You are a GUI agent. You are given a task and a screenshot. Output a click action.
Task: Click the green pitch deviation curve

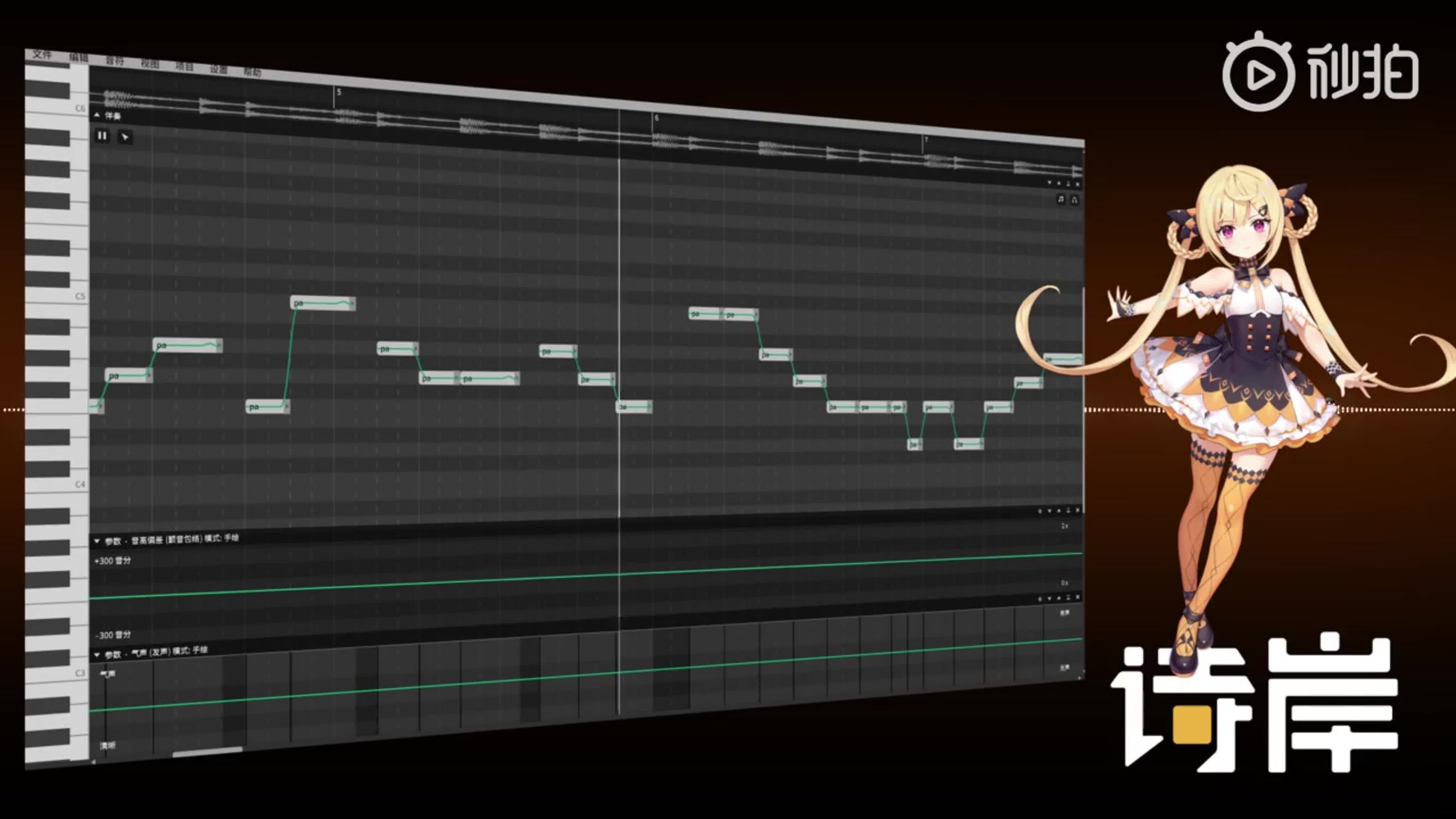pos(585,576)
